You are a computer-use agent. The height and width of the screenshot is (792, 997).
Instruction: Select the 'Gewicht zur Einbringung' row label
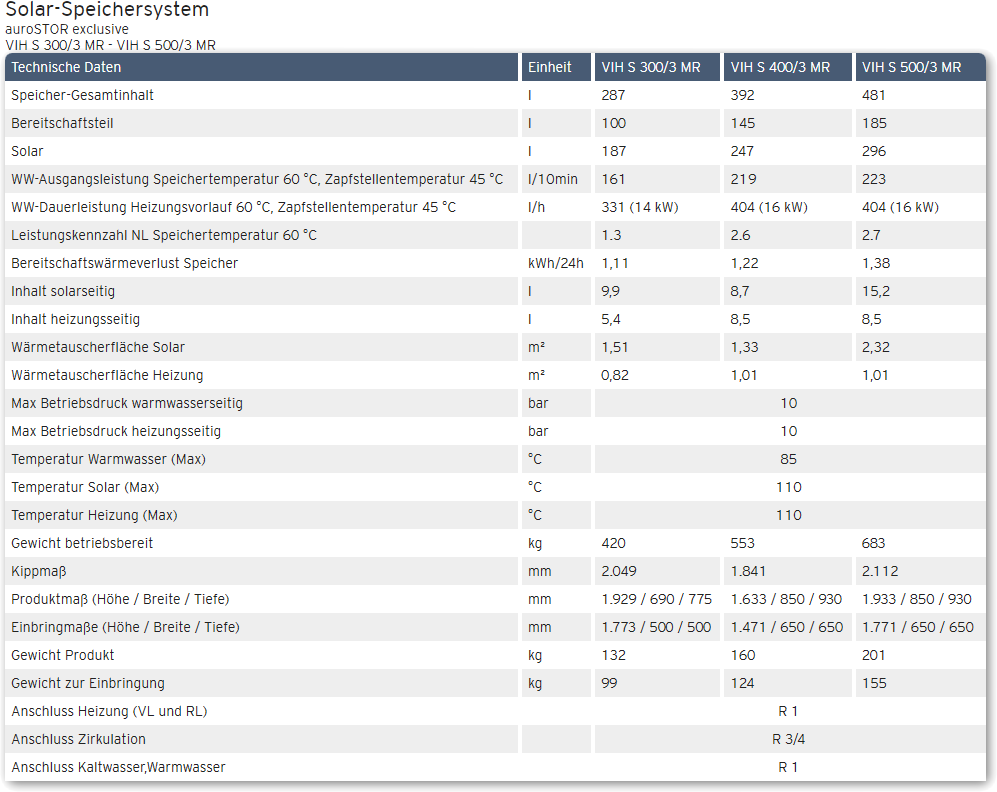click(x=88, y=683)
